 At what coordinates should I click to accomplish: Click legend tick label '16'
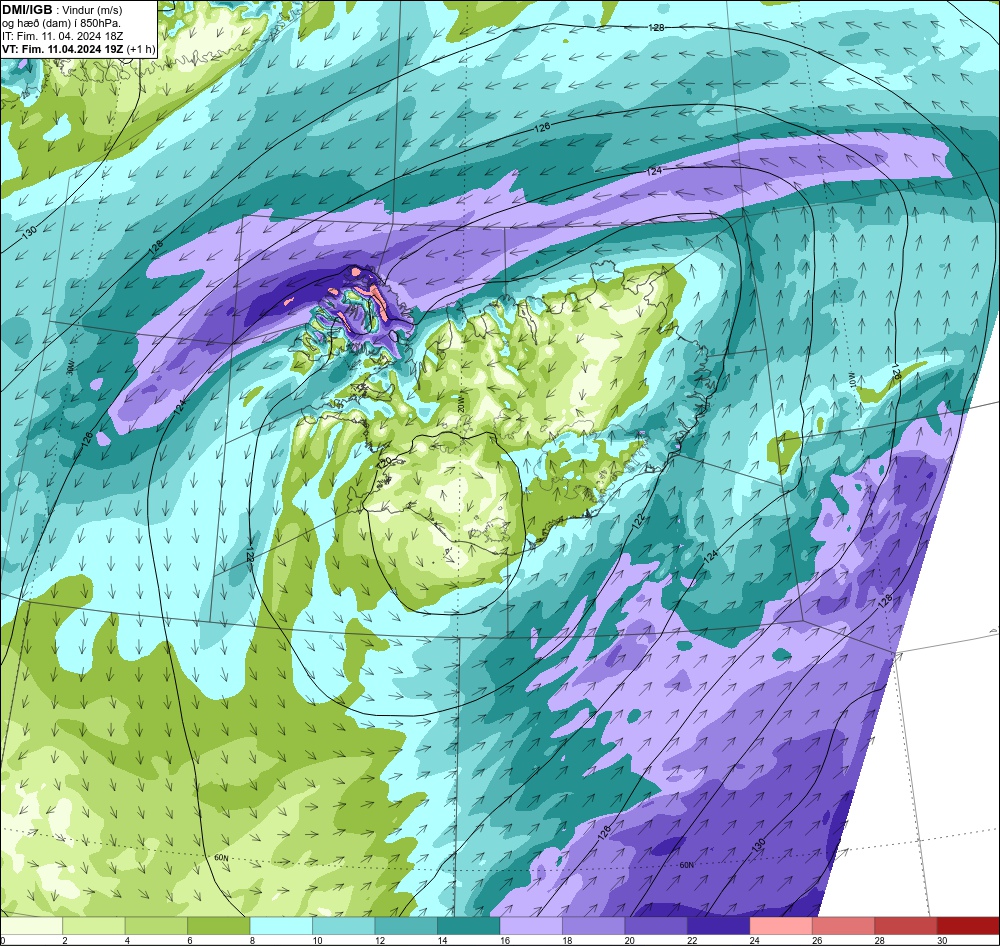pos(504,940)
